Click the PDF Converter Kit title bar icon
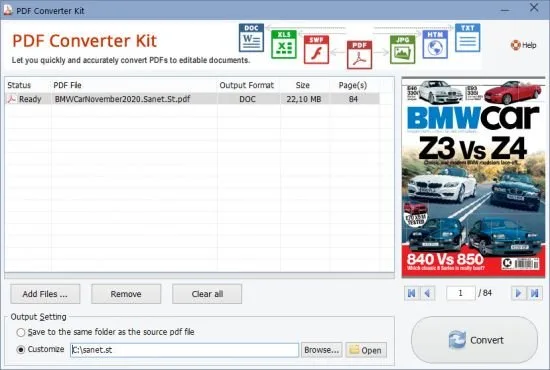 [8, 10]
